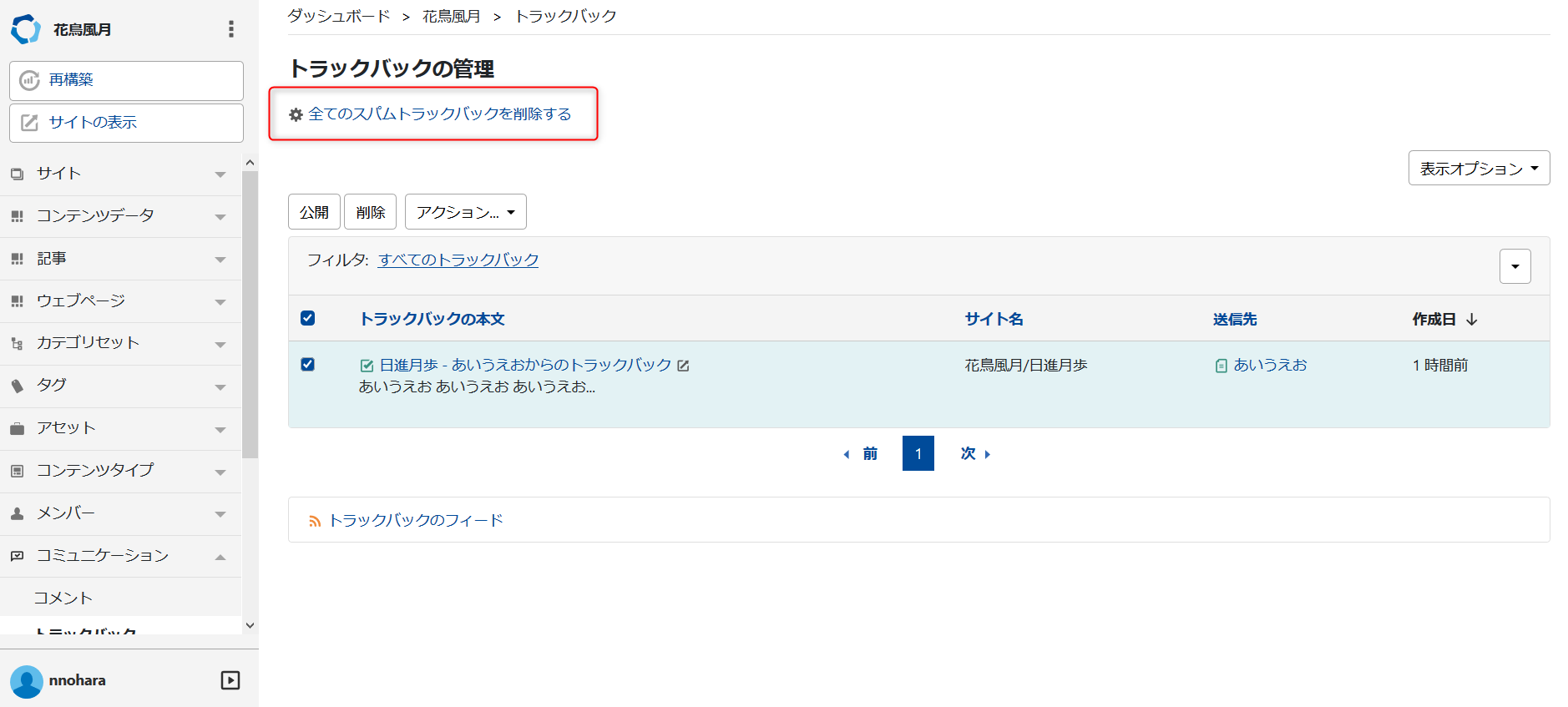Click the タグ tag icon
This screenshot has height=707, width=1568.
coord(17,386)
